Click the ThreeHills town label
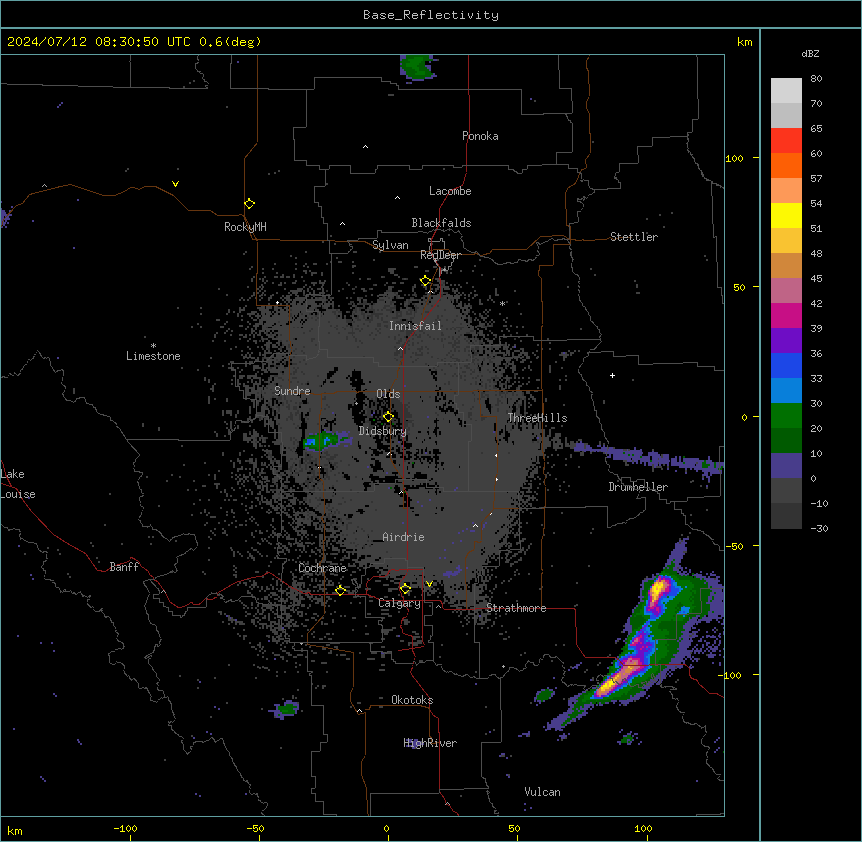This screenshot has width=862, height=842. point(537,418)
